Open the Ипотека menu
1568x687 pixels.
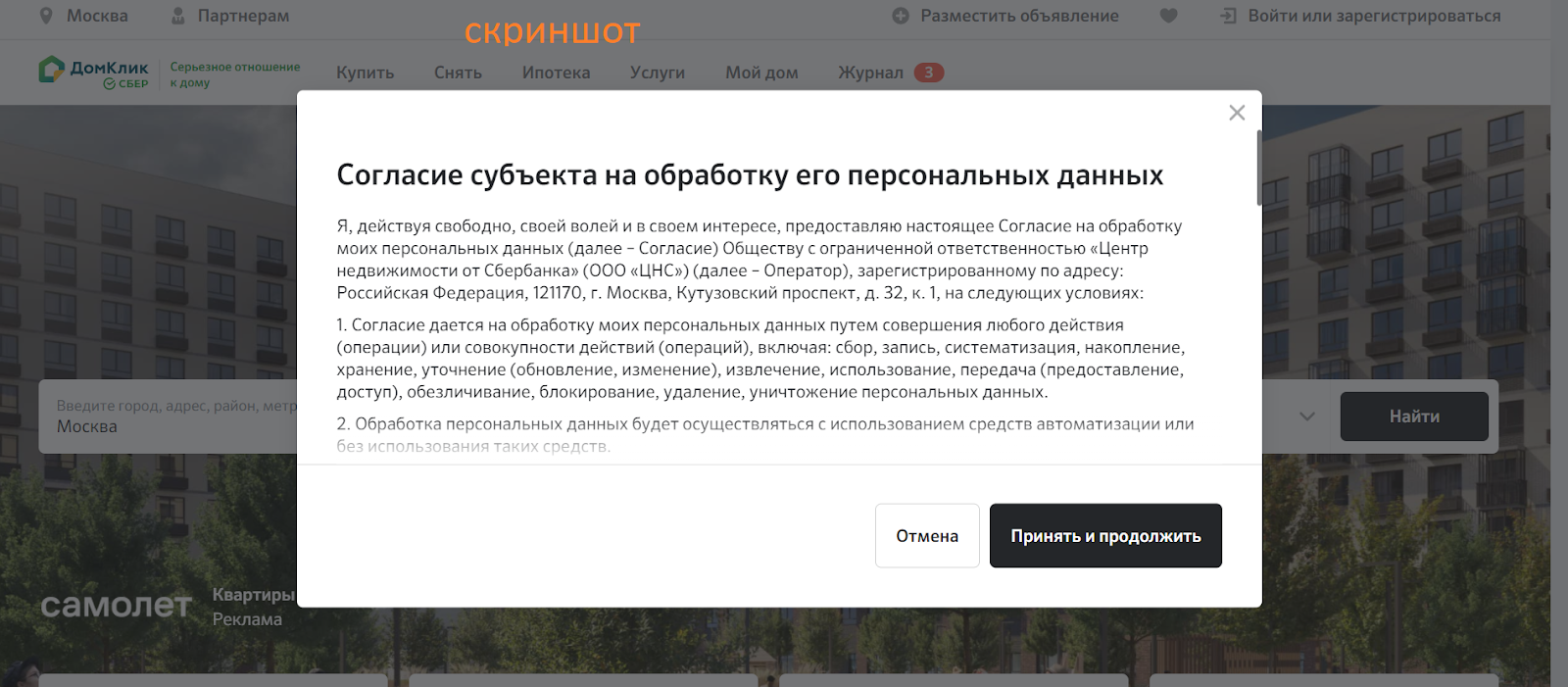pyautogui.click(x=556, y=73)
